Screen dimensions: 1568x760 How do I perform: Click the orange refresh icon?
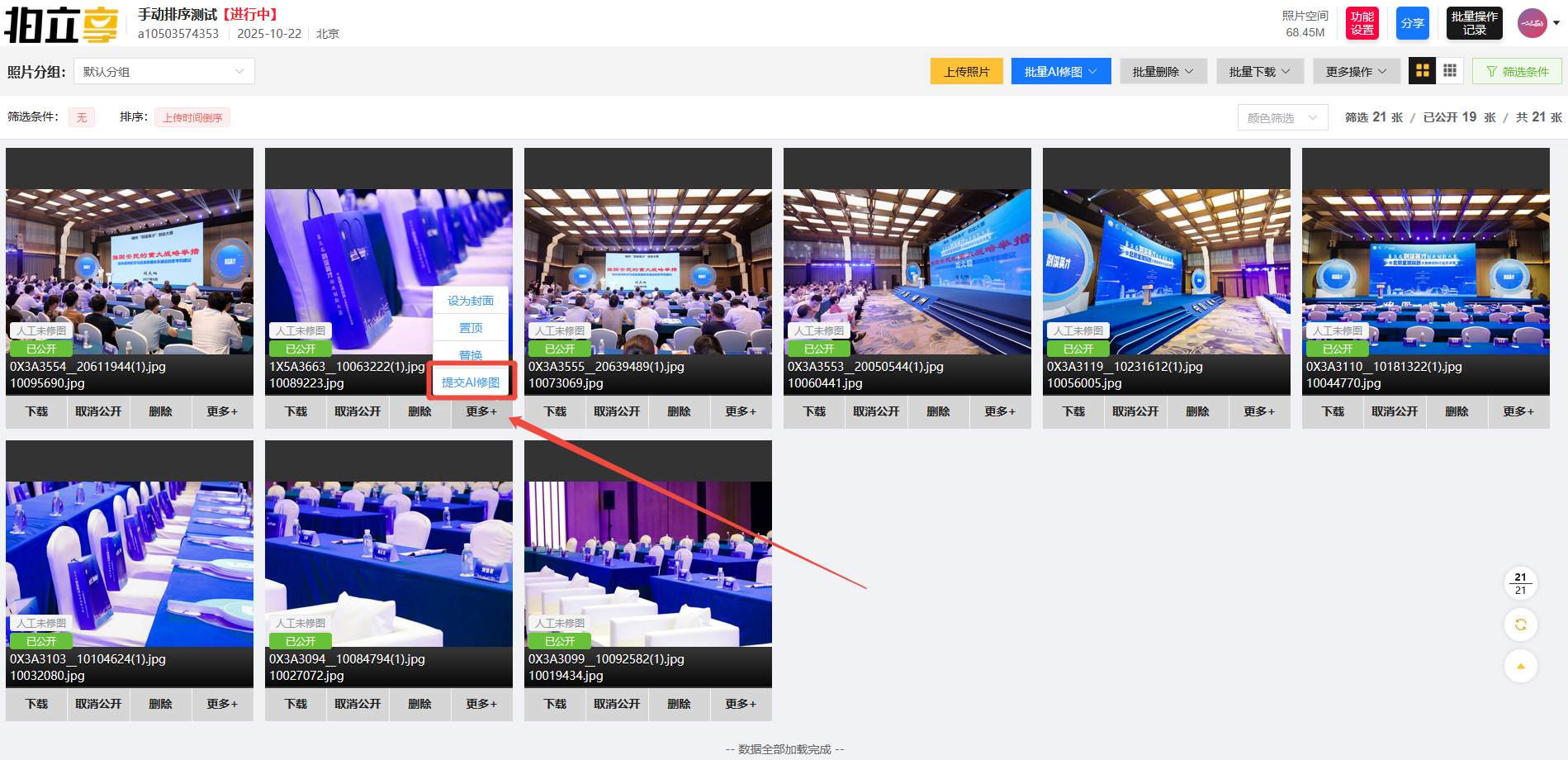1520,625
